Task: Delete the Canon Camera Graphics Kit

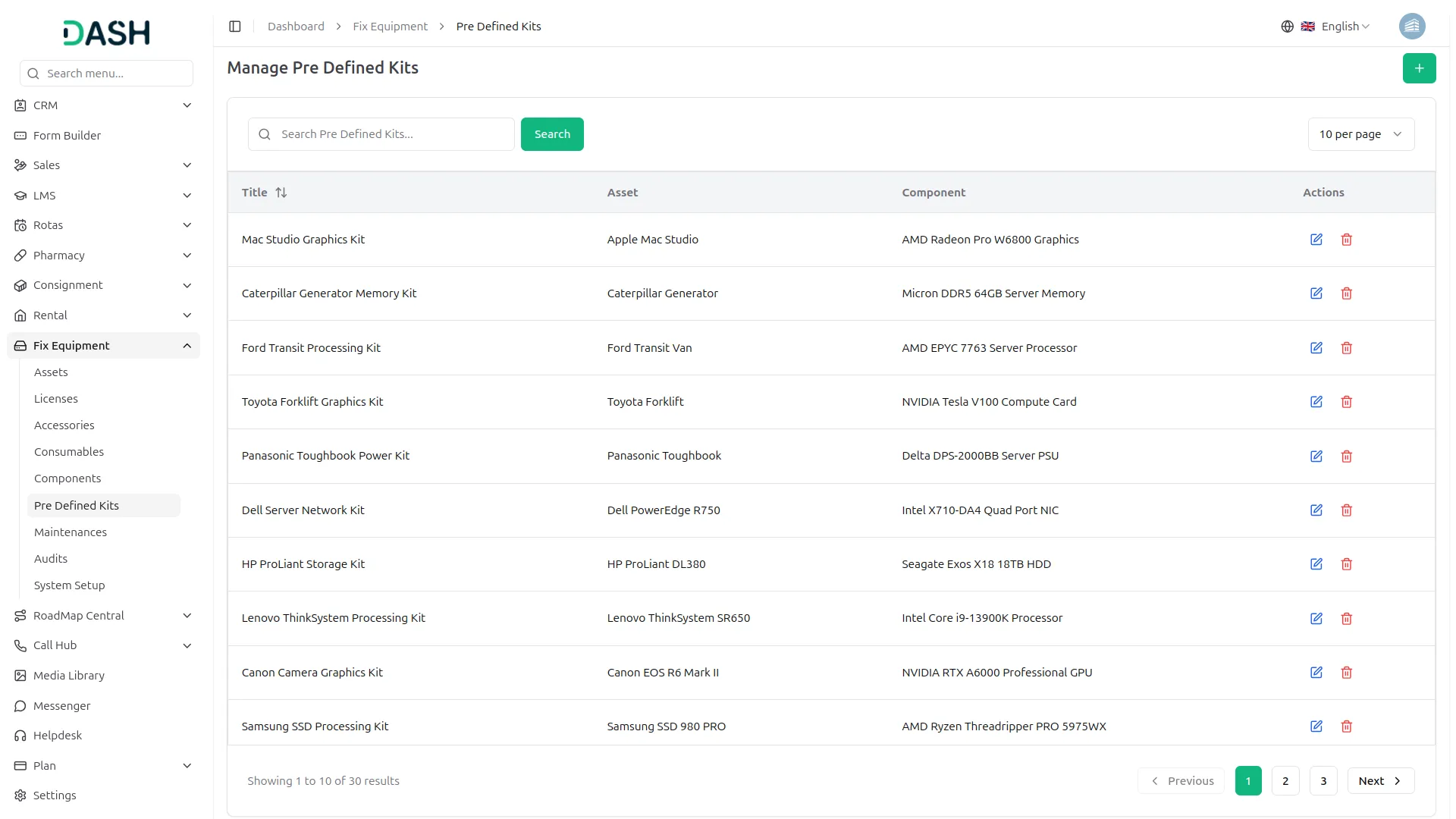Action: (1346, 673)
